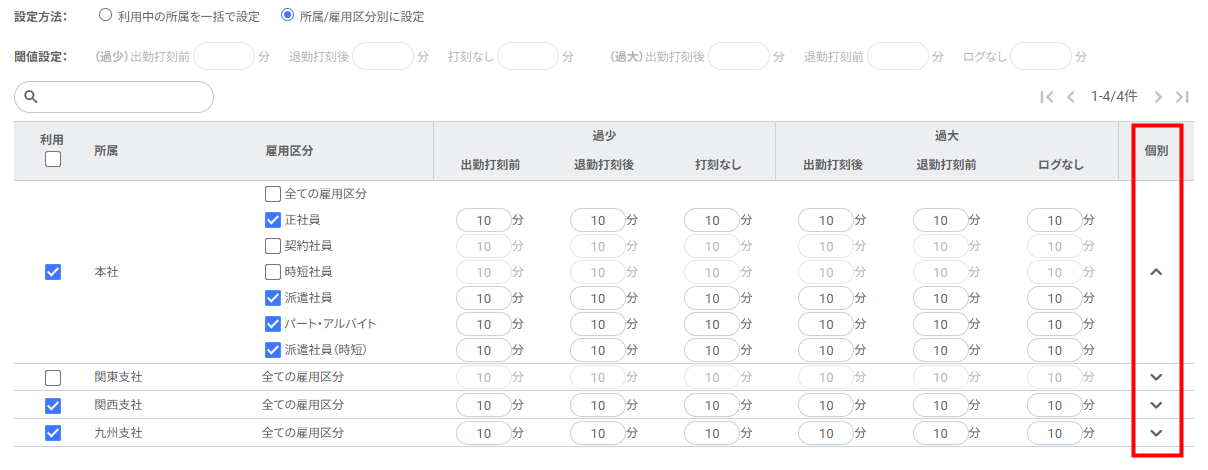Collapse the 本社 individual settings chevron
The image size is (1208, 470).
[1157, 272]
